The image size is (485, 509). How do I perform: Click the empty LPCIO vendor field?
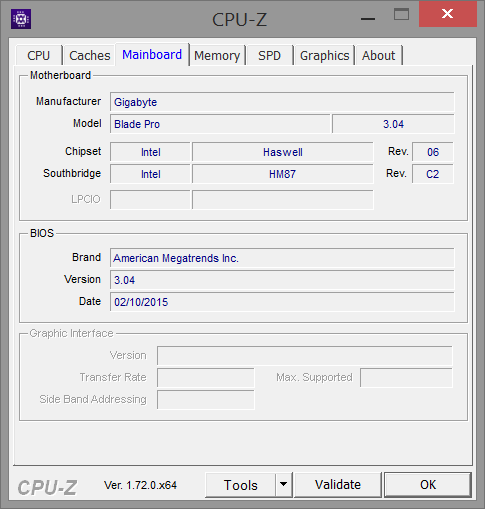tap(150, 200)
